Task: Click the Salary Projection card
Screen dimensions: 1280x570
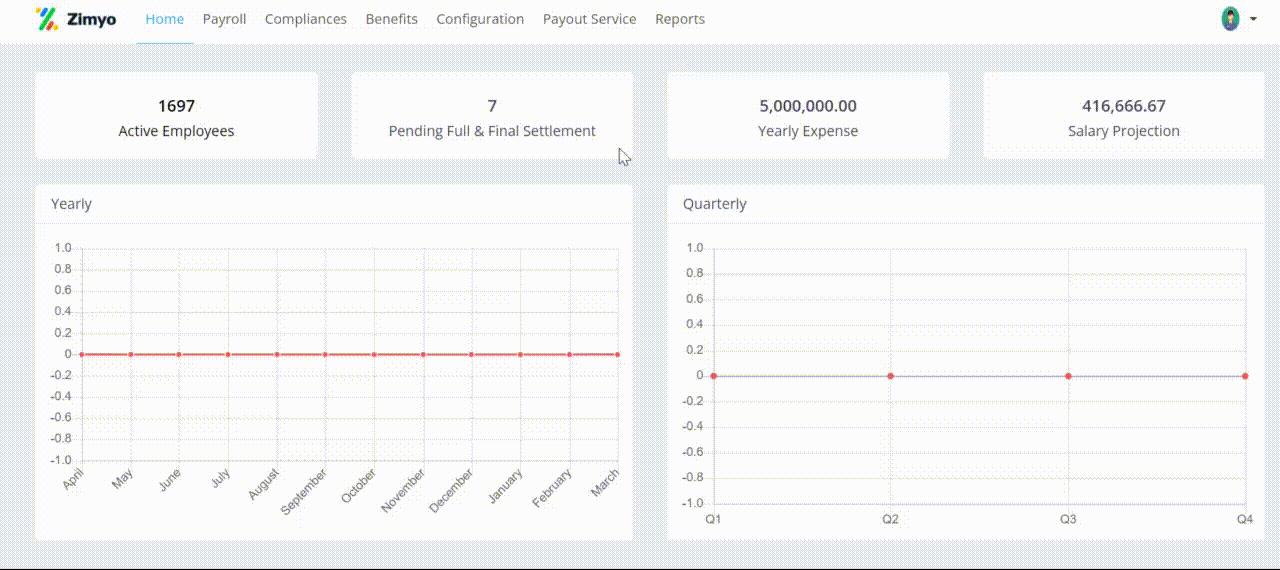Action: (x=1124, y=116)
